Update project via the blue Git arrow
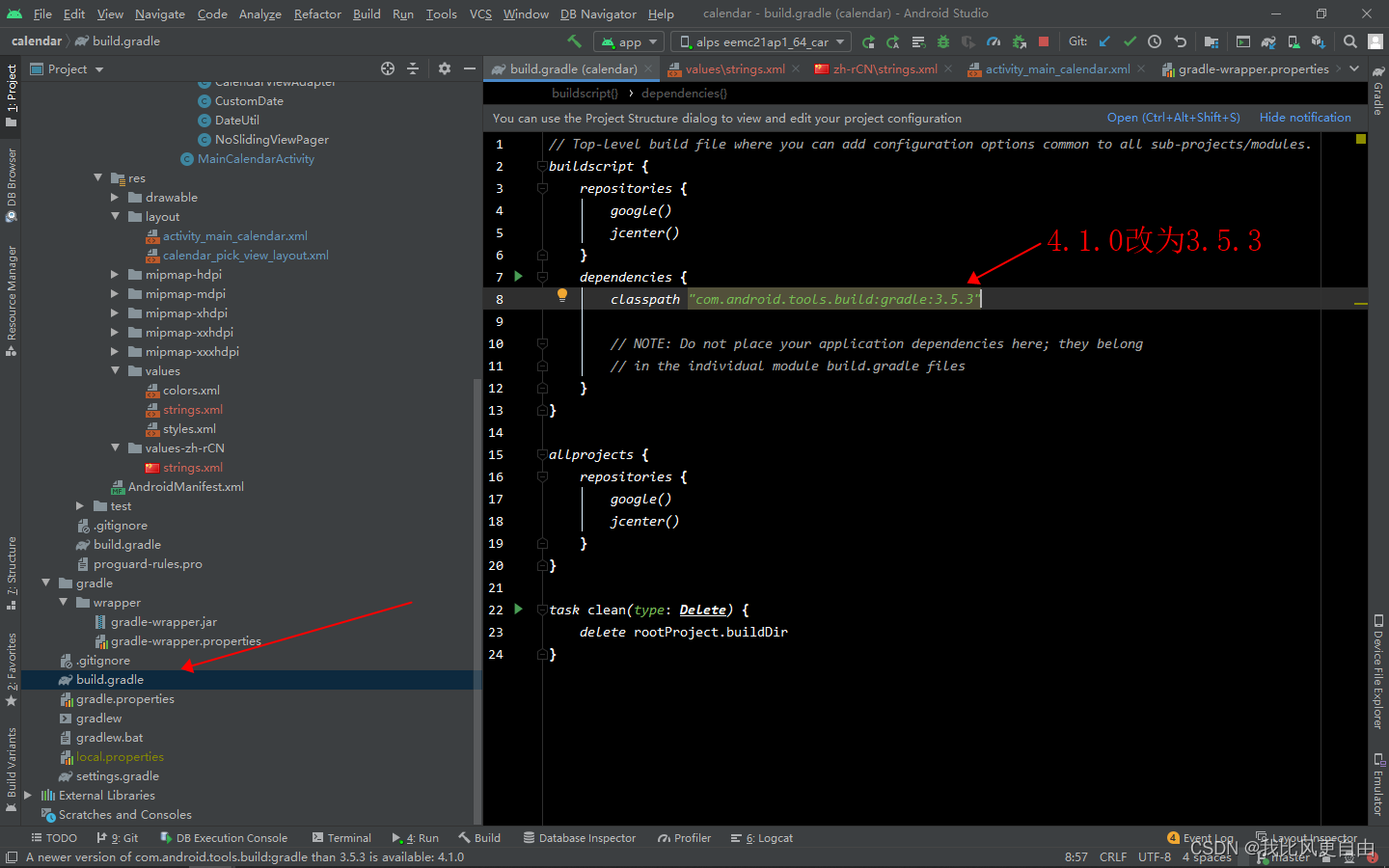Viewport: 1389px width, 868px height. click(x=1106, y=41)
